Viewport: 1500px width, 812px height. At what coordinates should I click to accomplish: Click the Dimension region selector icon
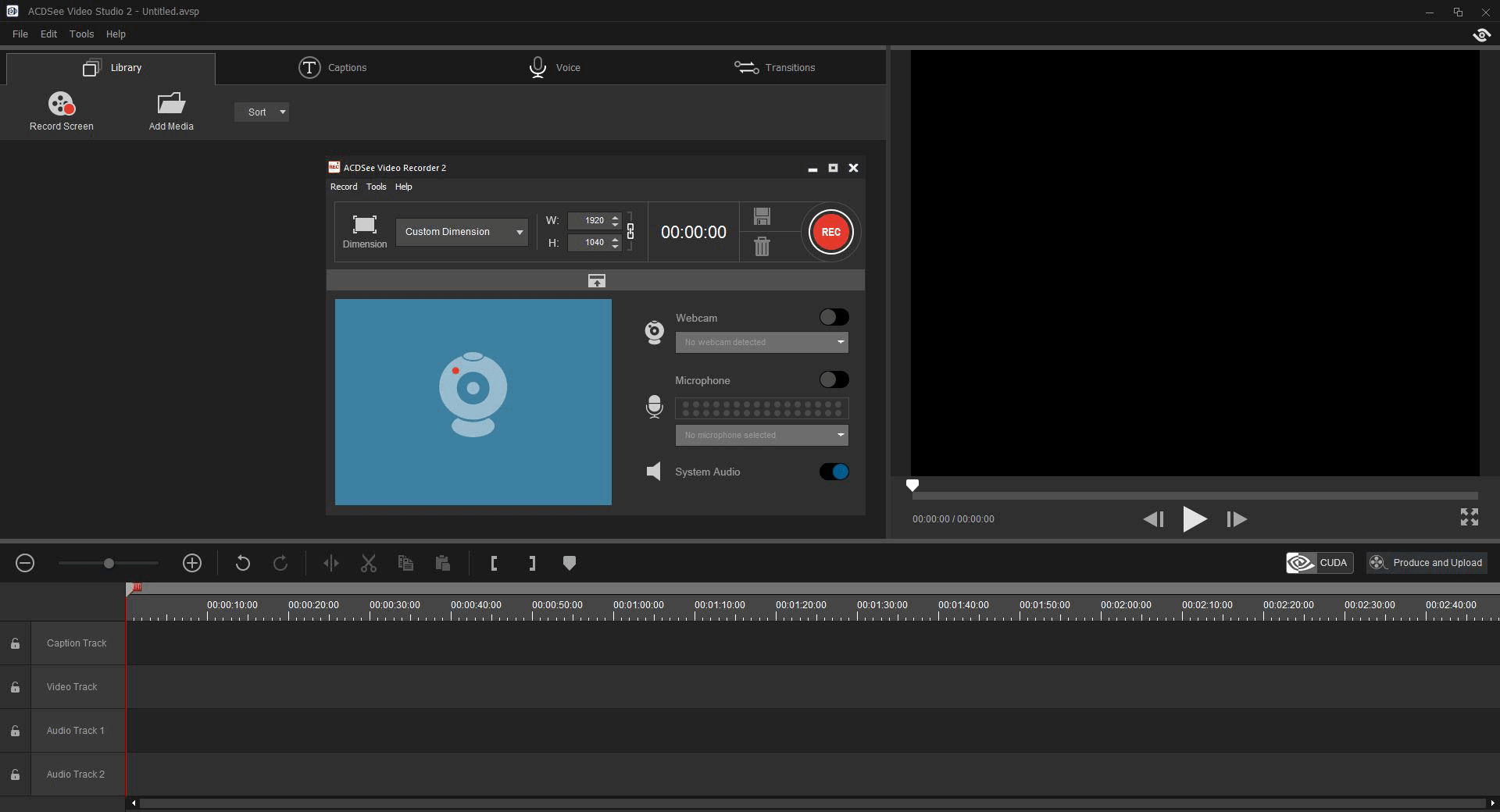pos(365,225)
